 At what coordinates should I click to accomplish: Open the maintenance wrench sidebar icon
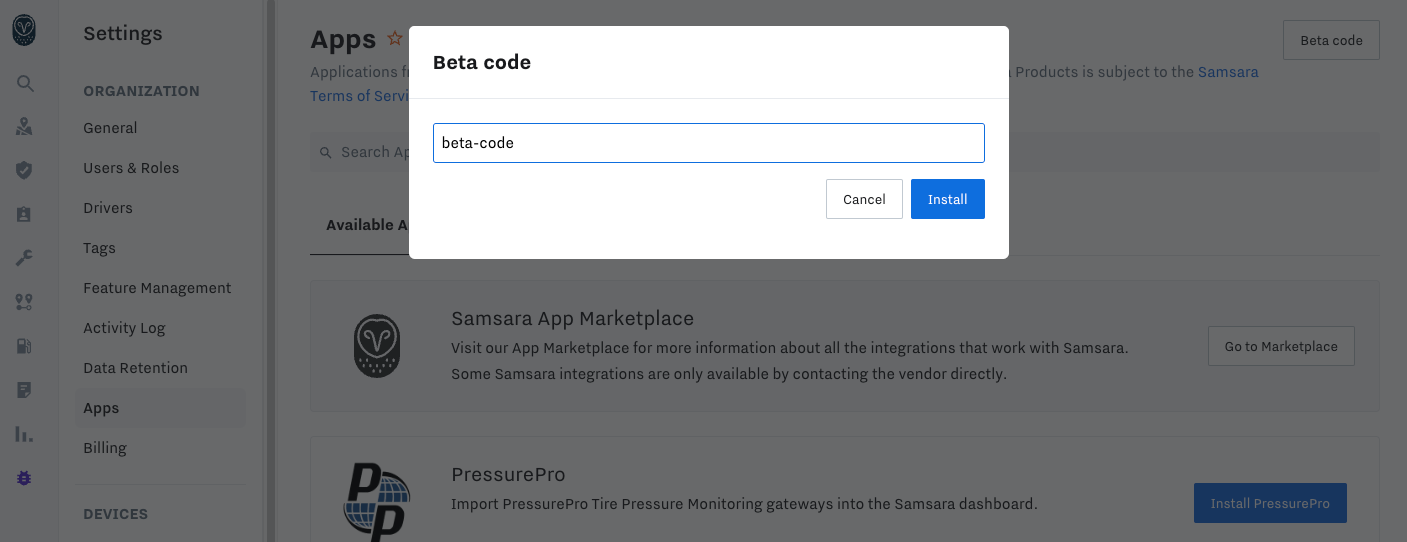[x=25, y=258]
